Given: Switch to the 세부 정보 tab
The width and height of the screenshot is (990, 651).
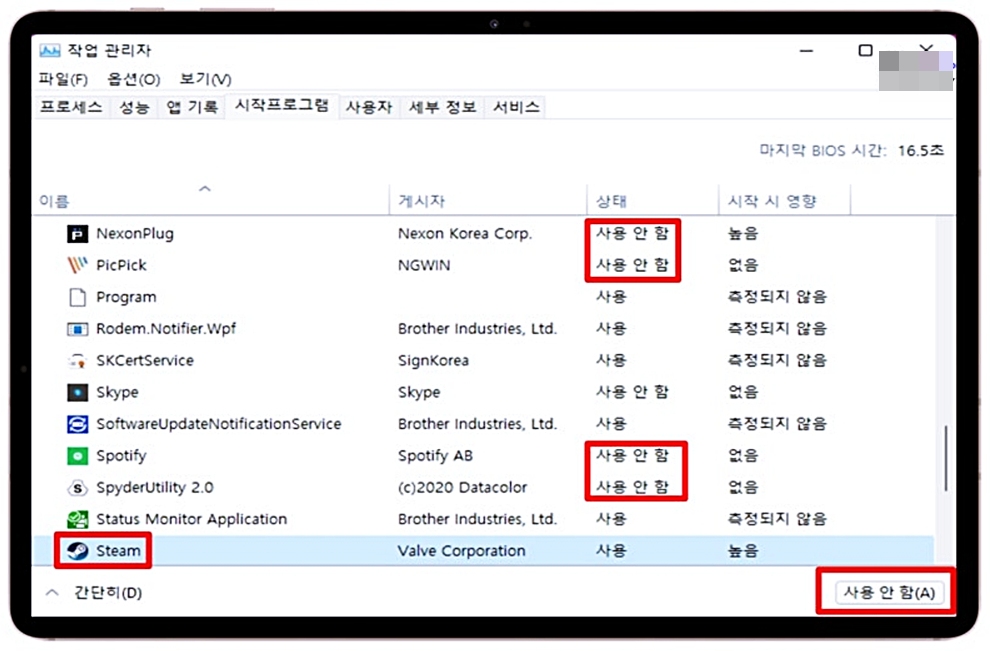Looking at the screenshot, I should point(442,107).
